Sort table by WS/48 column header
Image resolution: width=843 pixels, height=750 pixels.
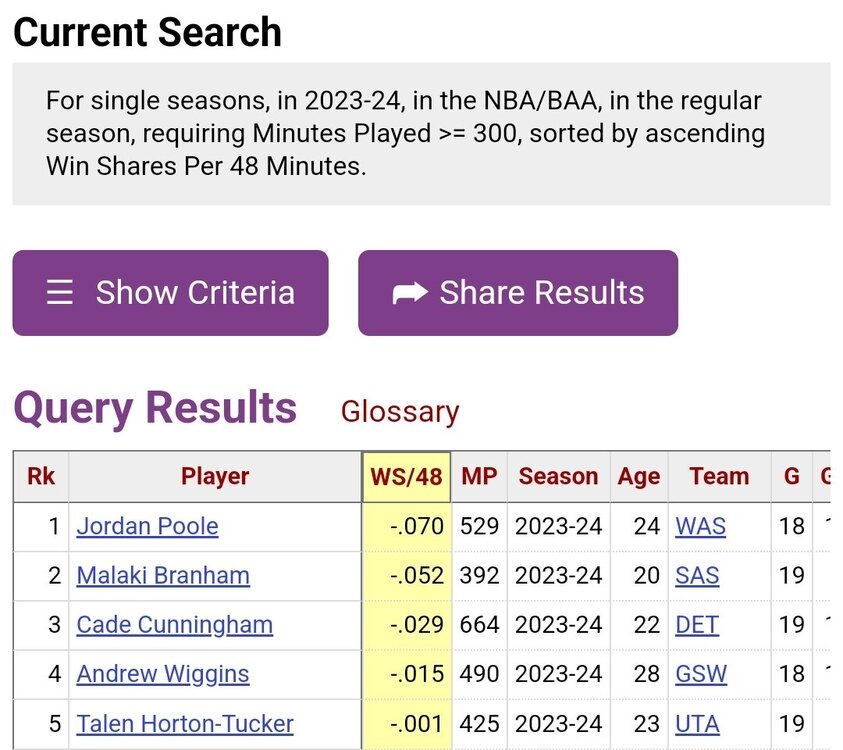406,477
